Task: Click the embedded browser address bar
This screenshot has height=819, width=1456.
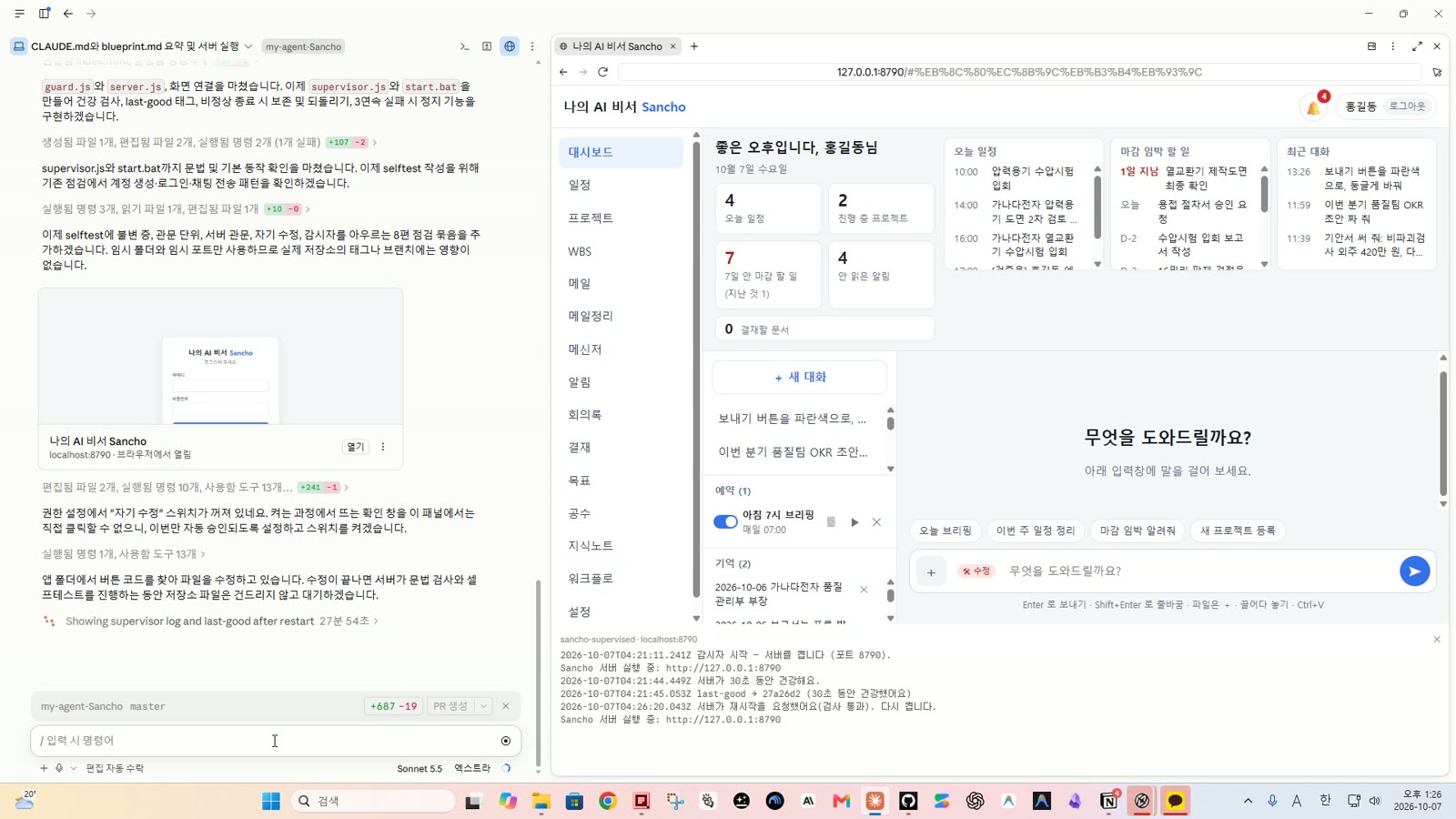Action: coord(1019,72)
